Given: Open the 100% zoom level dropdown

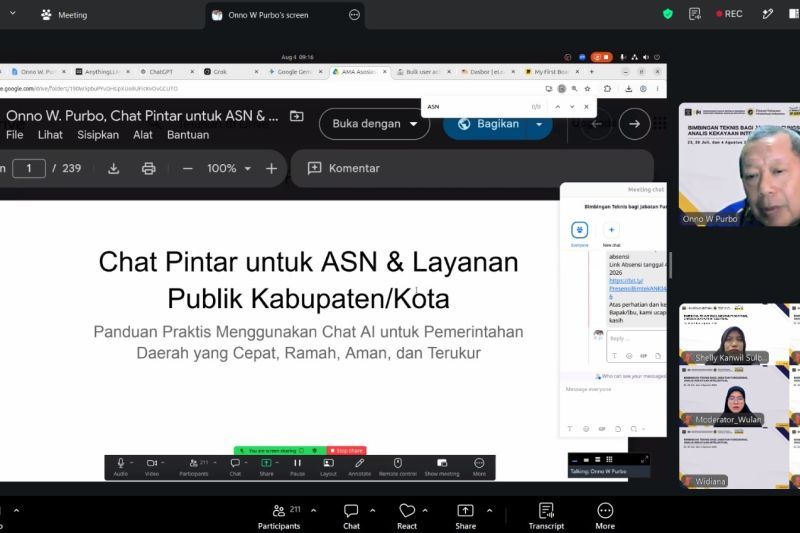Looking at the screenshot, I should click(229, 168).
